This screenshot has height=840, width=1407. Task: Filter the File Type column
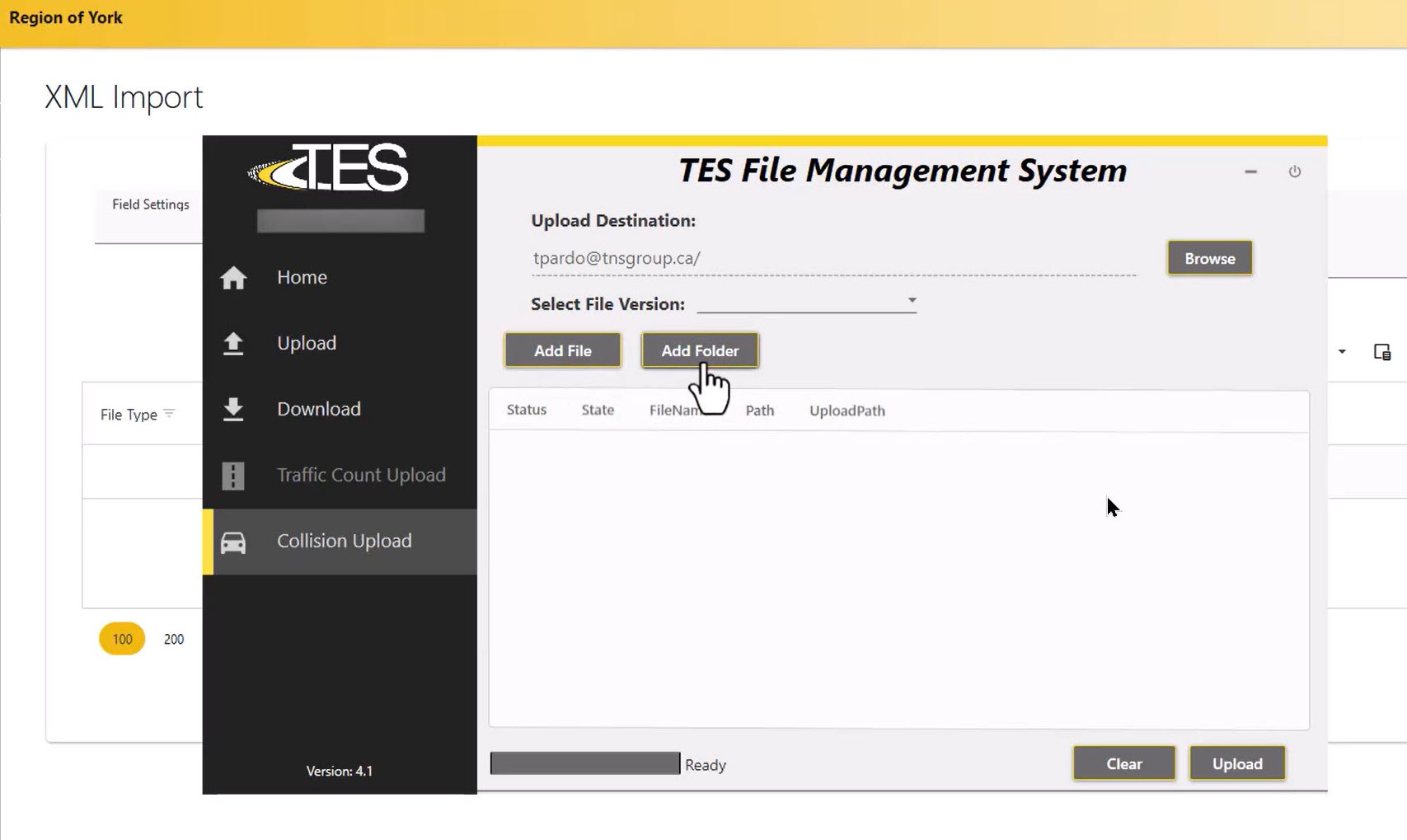coord(169,414)
